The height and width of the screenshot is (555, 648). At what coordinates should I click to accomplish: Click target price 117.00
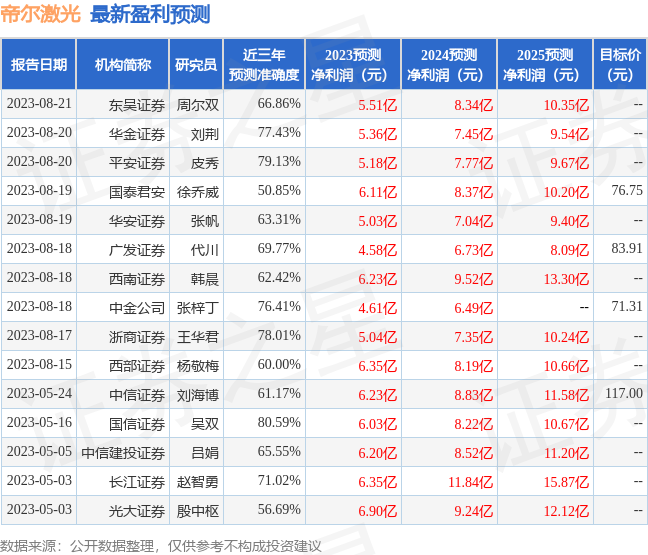[x=624, y=393]
